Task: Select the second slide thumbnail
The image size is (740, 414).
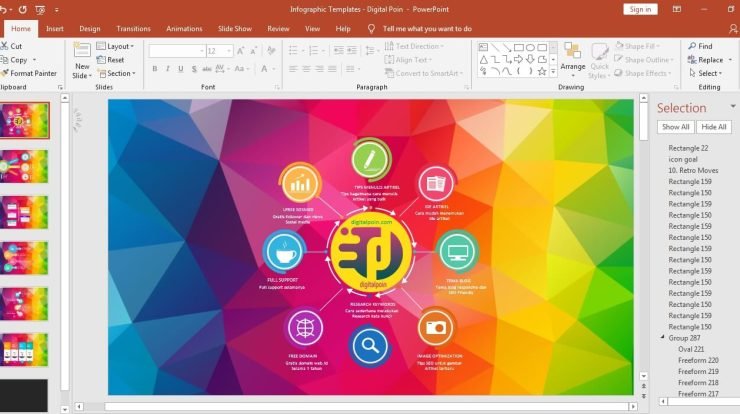Action: coord(24,166)
